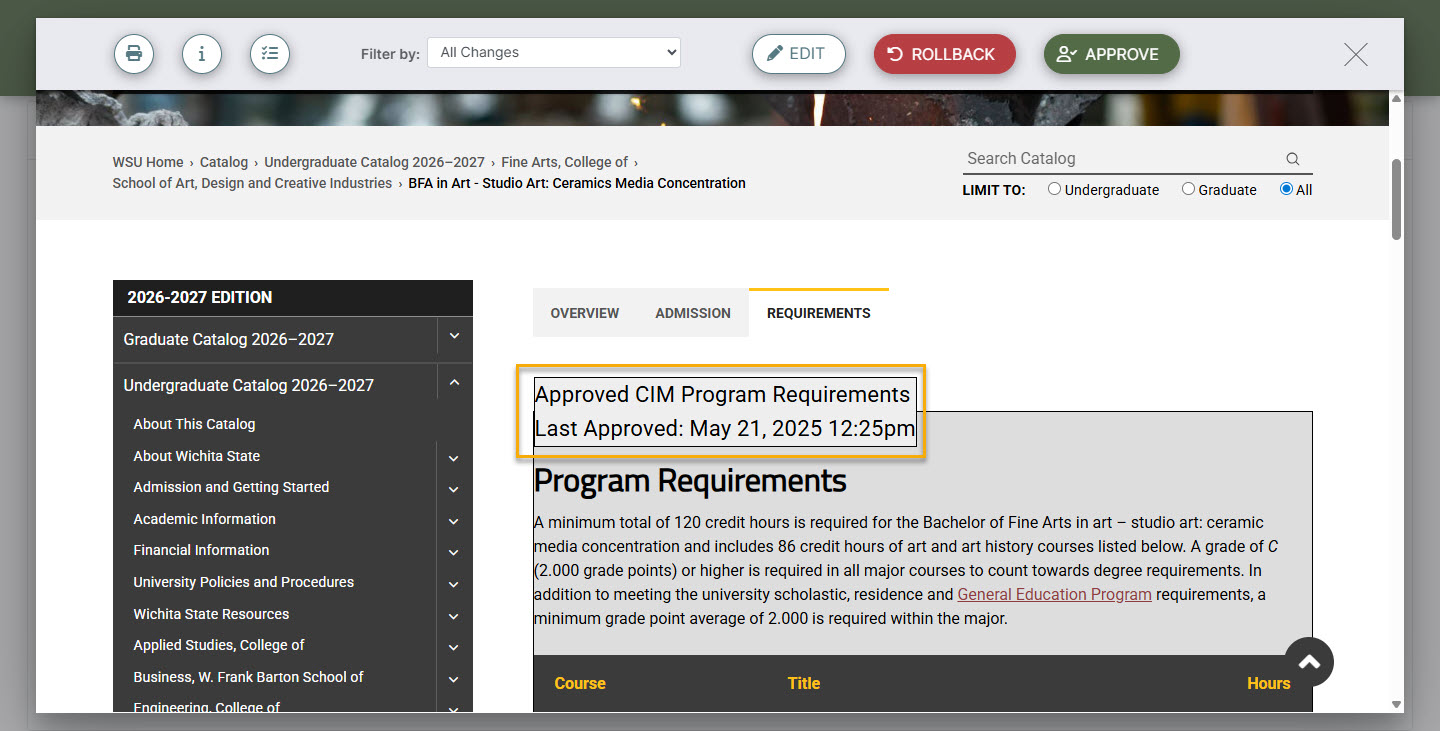Click the back-to-top arrow button

click(x=1309, y=662)
